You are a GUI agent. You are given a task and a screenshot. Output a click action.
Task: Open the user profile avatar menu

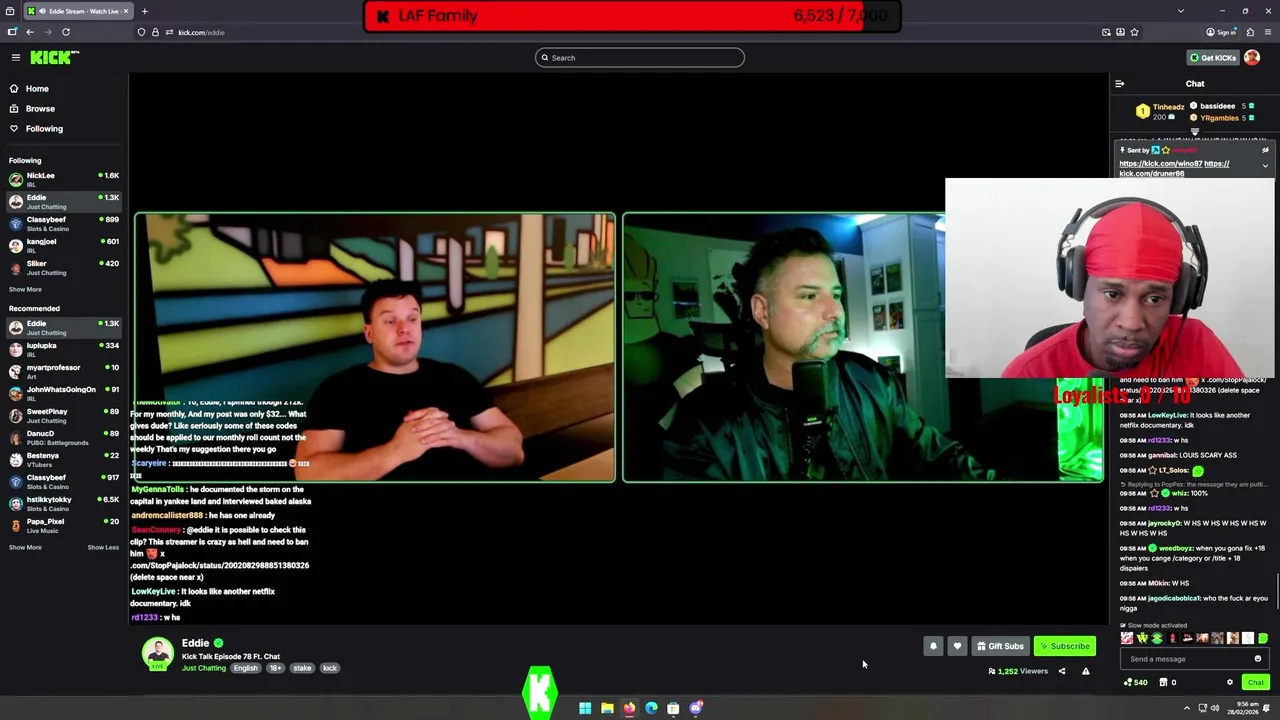tap(1252, 57)
